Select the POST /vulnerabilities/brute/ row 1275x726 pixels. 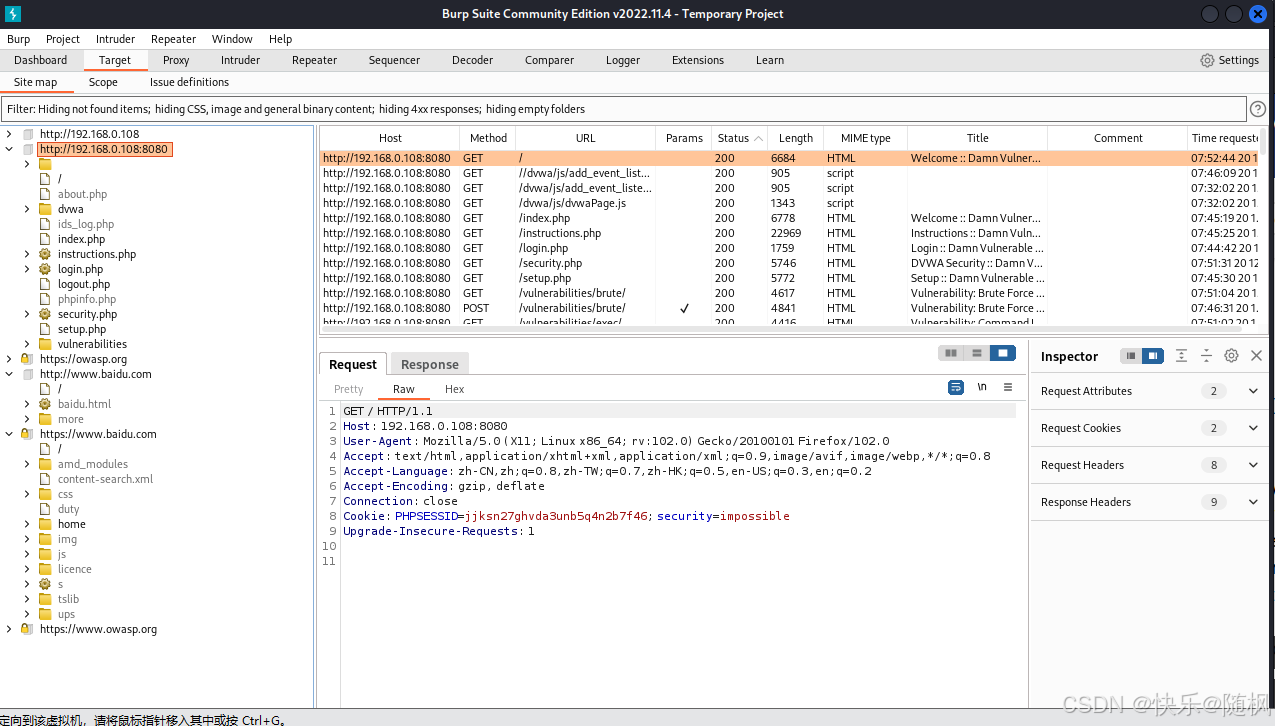tap(791, 308)
